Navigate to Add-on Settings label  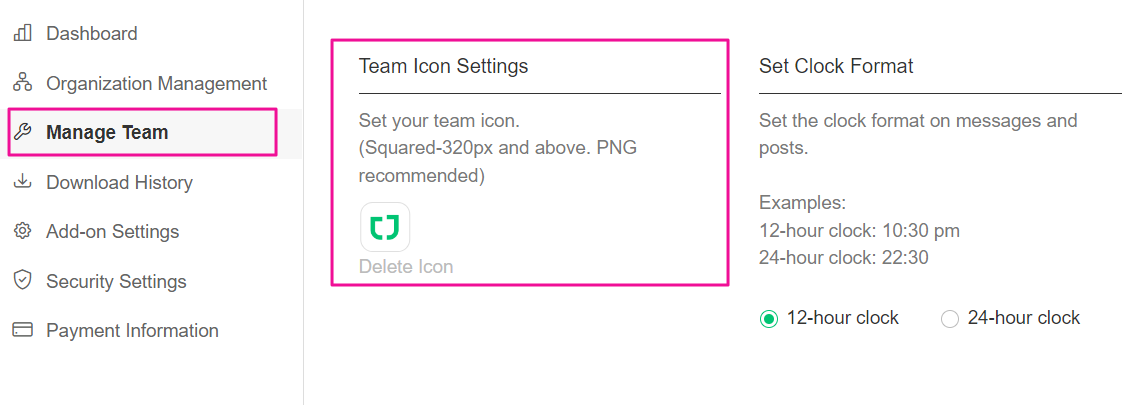click(x=112, y=231)
